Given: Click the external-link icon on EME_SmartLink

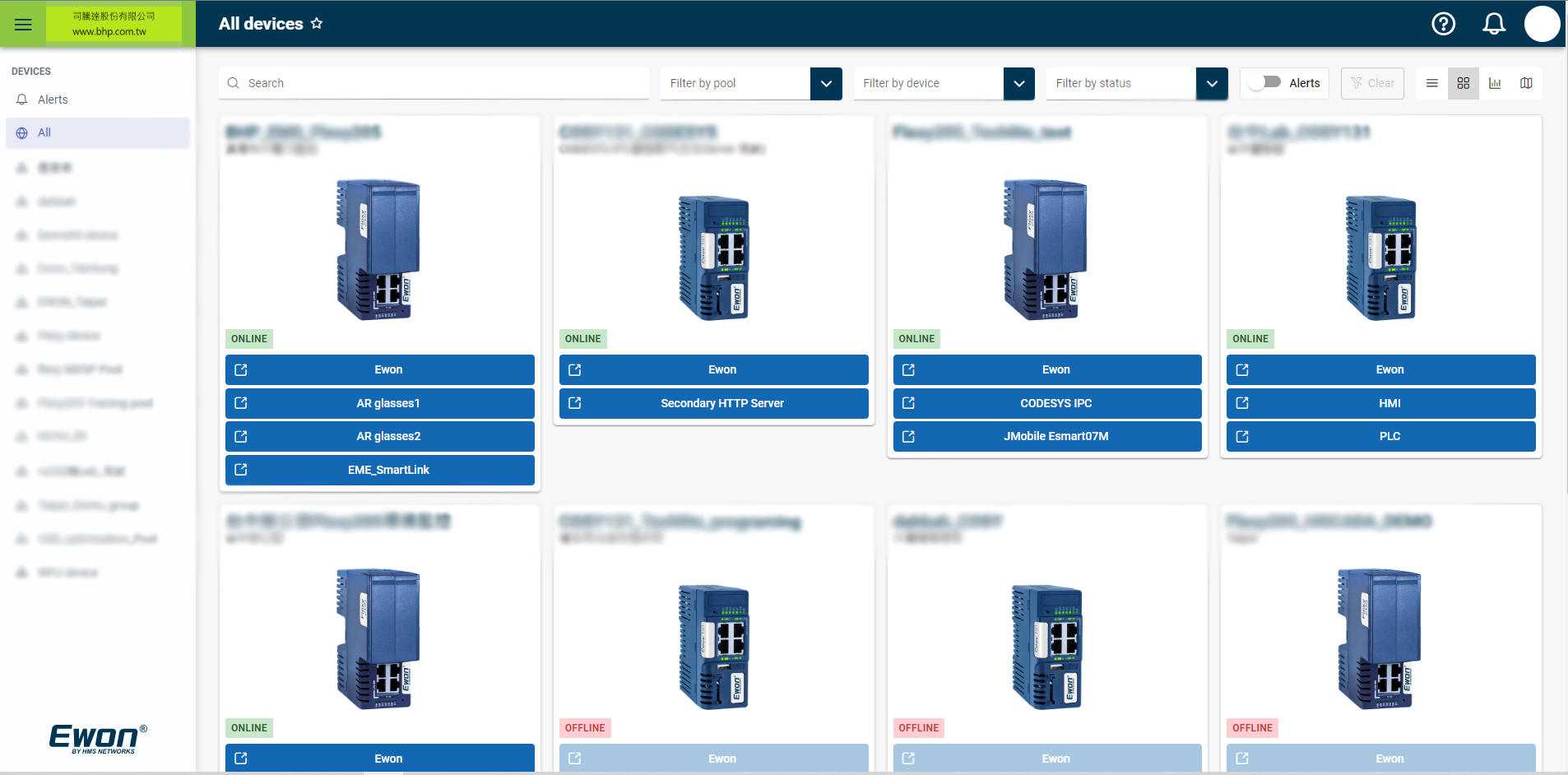Looking at the screenshot, I should coord(241,470).
